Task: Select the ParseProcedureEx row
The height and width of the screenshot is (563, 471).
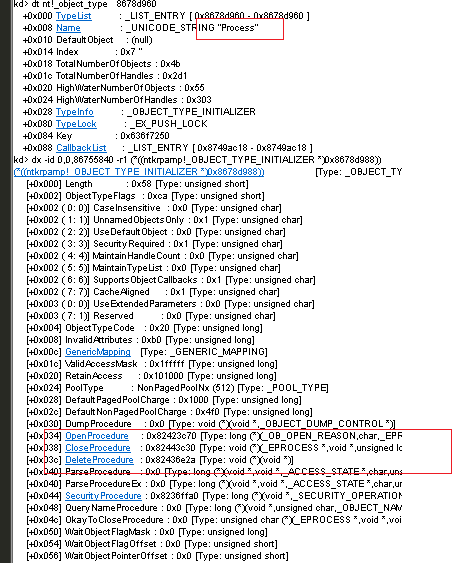Action: [x=214, y=484]
